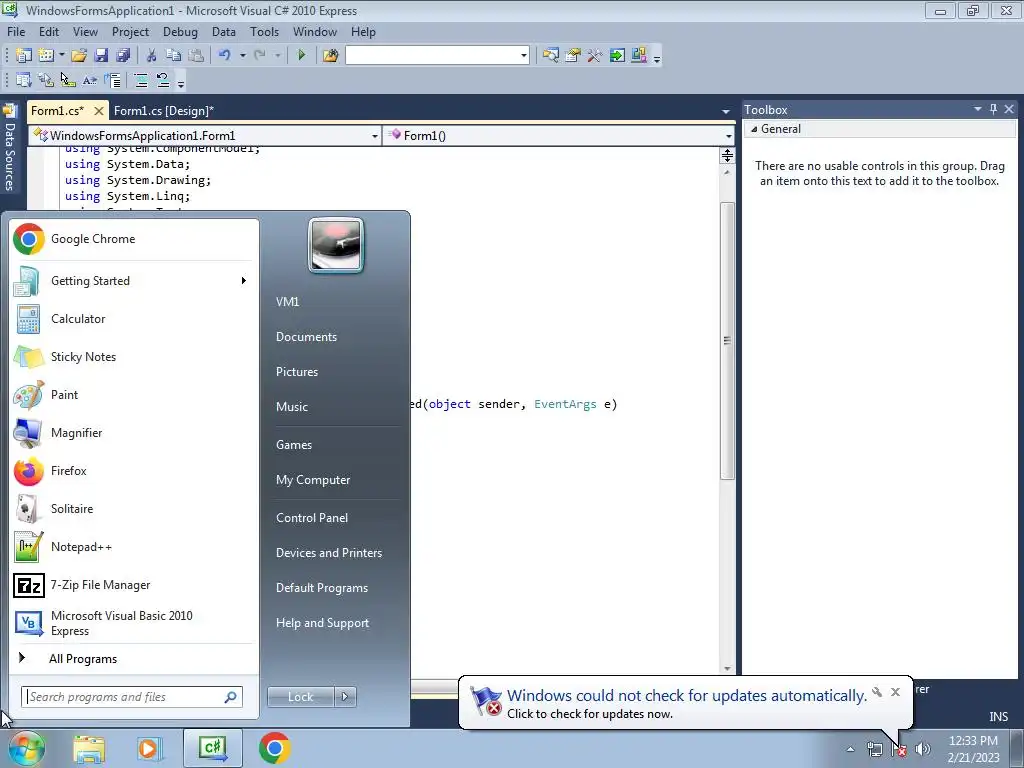Cut selection using the scissors icon
This screenshot has width=1024, height=768.
click(x=152, y=56)
